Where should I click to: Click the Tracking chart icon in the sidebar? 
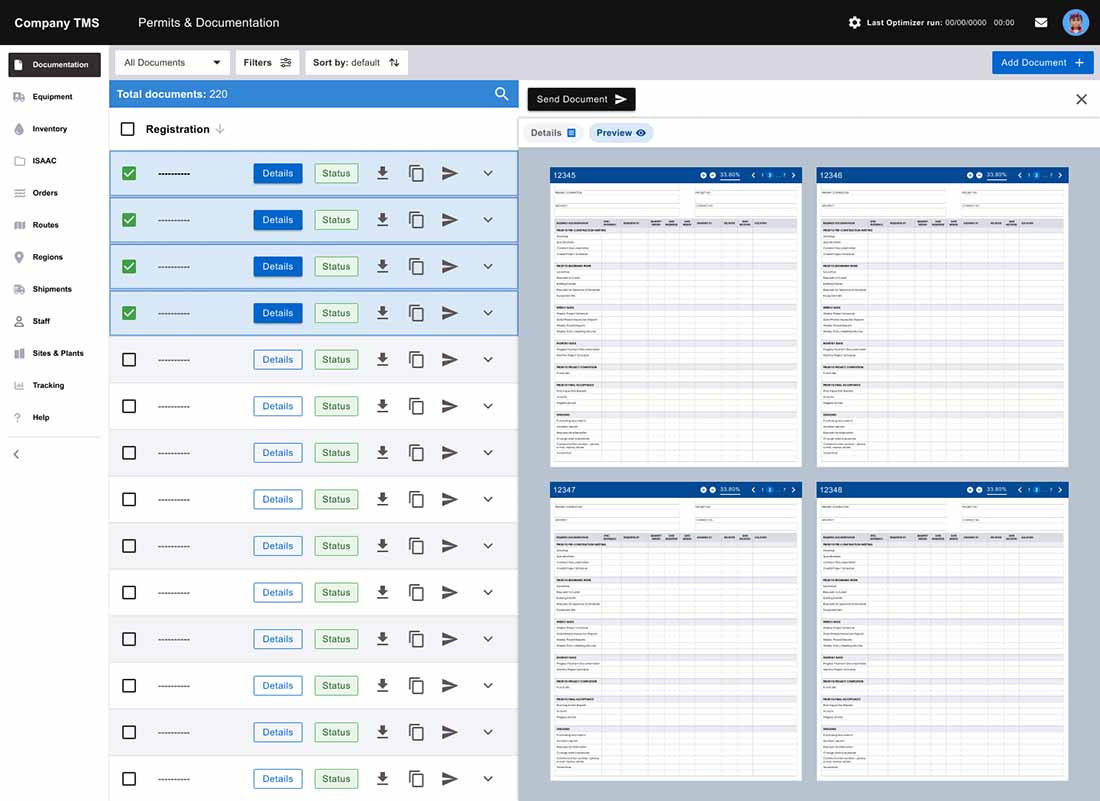[x=19, y=385]
